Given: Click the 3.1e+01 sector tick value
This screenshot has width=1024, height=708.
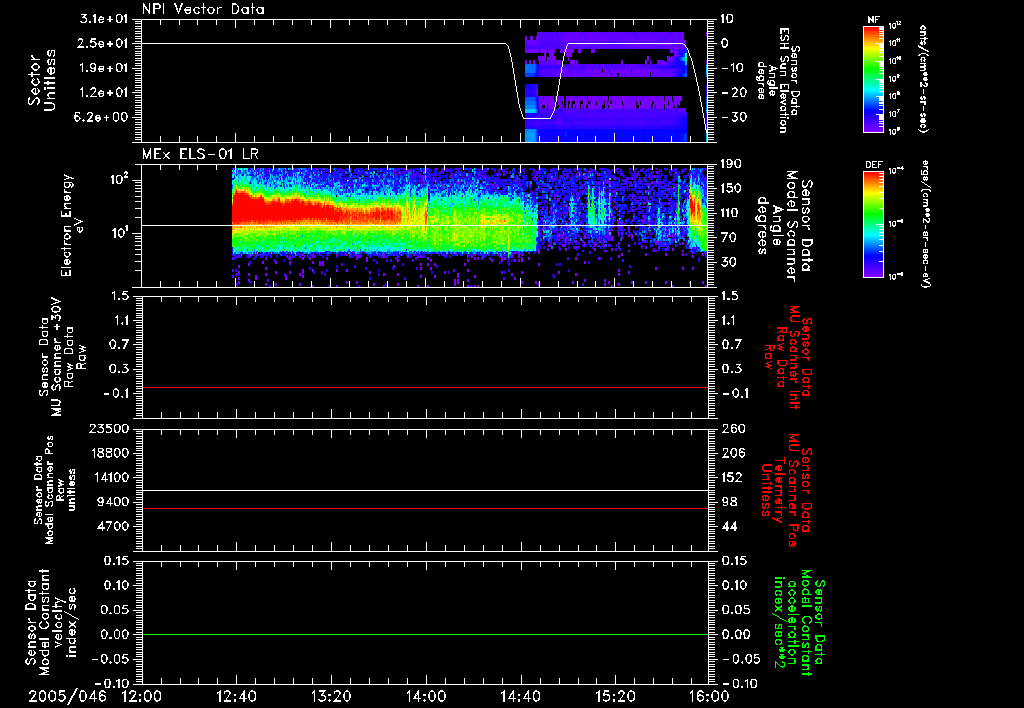Looking at the screenshot, I should pyautogui.click(x=104, y=18).
